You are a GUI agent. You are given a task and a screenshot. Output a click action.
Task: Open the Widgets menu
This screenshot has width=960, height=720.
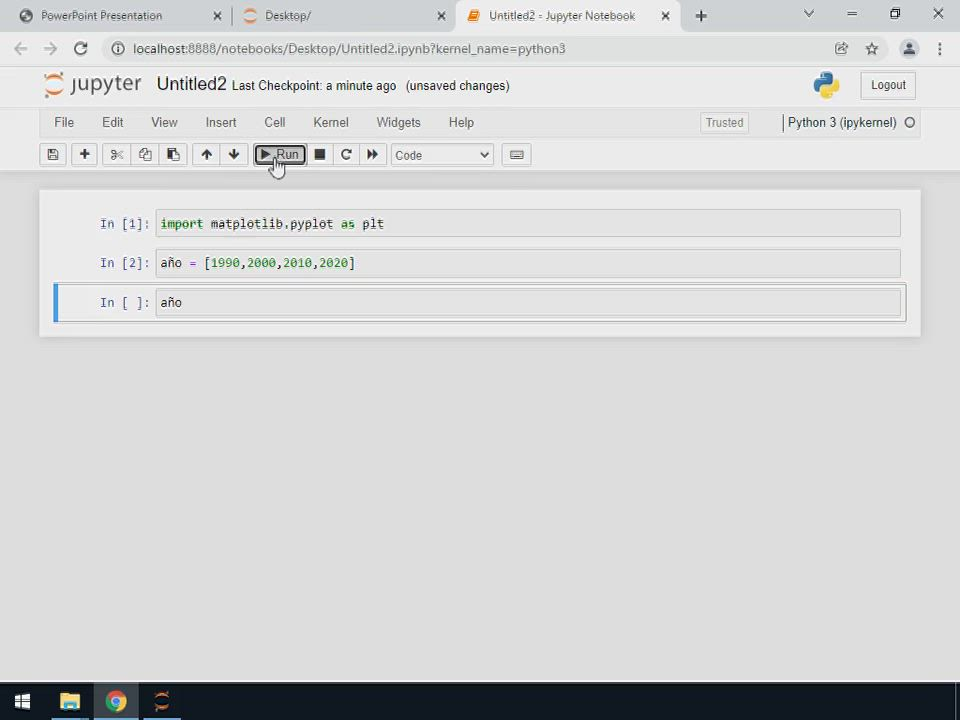pyautogui.click(x=399, y=122)
